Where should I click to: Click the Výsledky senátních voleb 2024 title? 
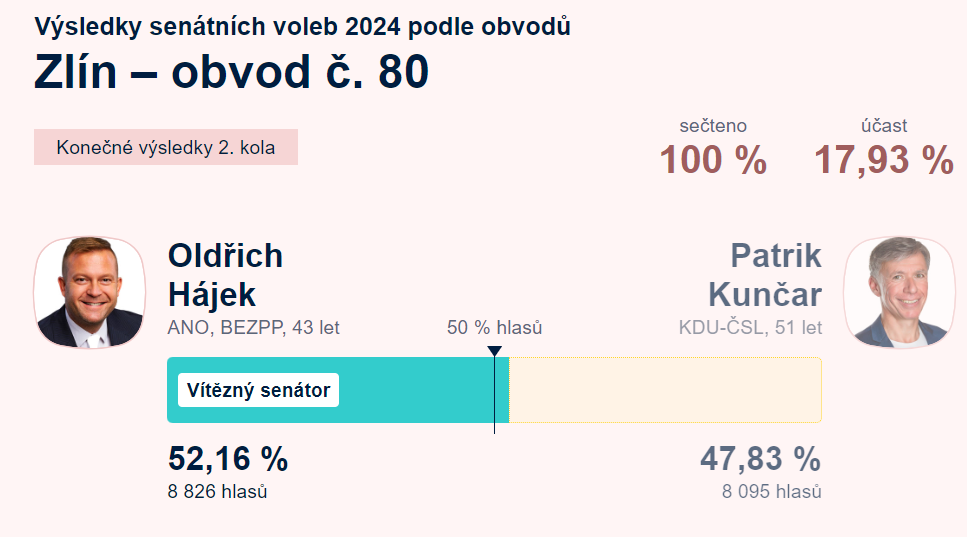click(x=302, y=27)
